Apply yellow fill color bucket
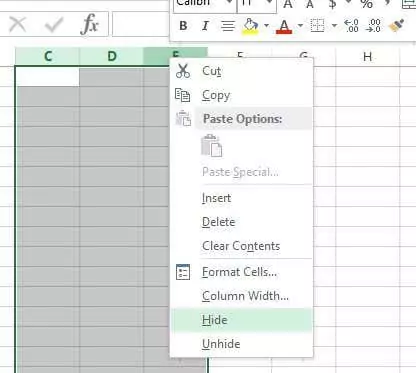 251,26
